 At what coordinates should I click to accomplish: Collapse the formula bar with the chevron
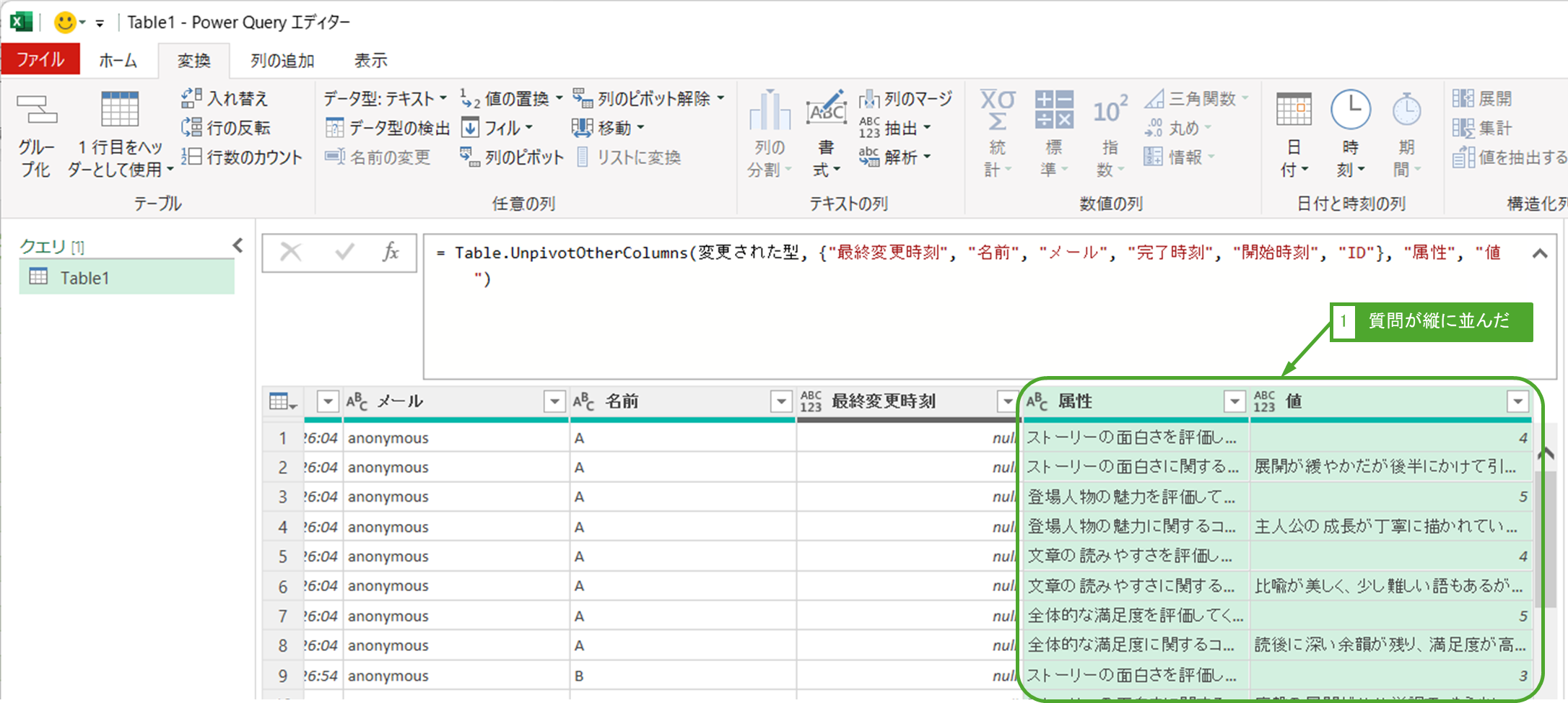coord(1539,253)
